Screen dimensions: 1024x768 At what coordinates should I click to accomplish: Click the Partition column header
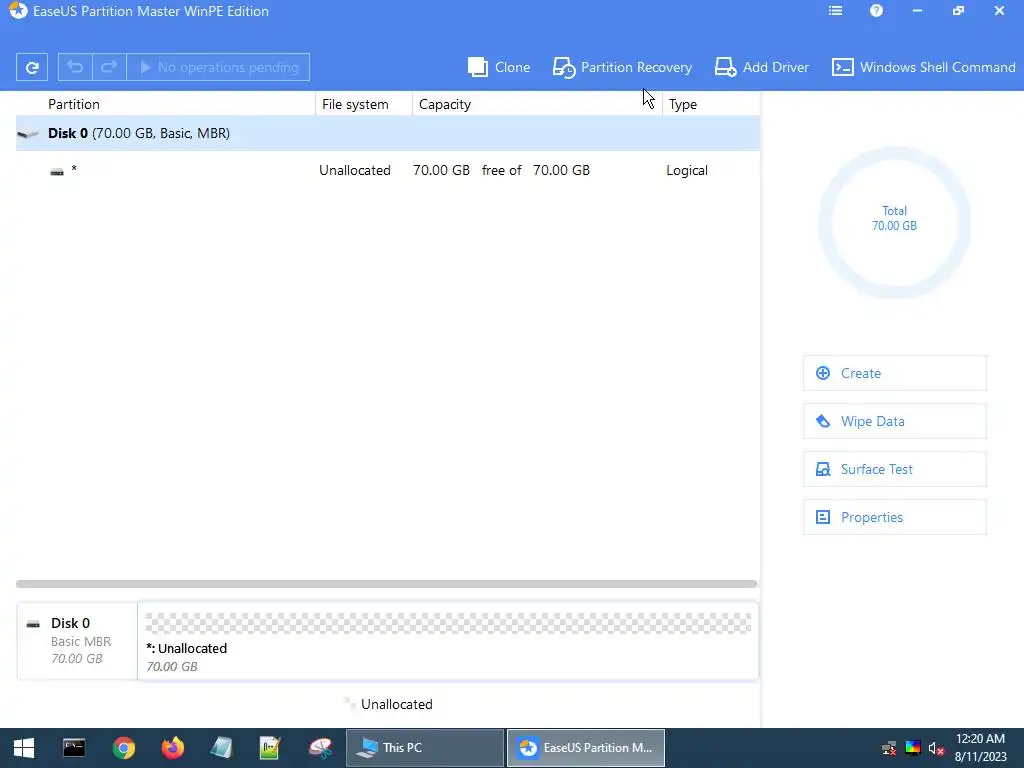click(x=74, y=104)
